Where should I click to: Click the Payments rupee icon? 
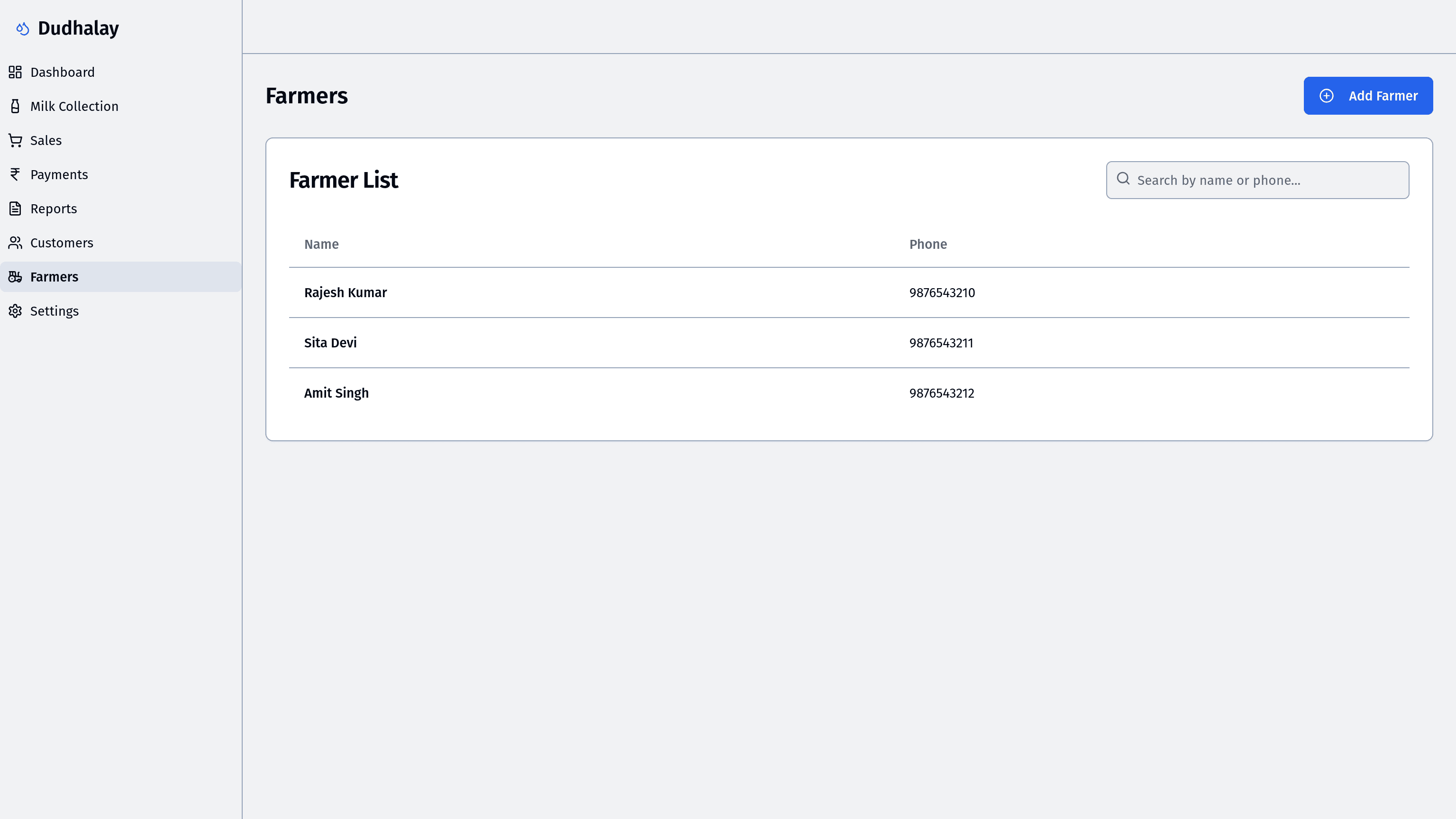click(x=15, y=174)
